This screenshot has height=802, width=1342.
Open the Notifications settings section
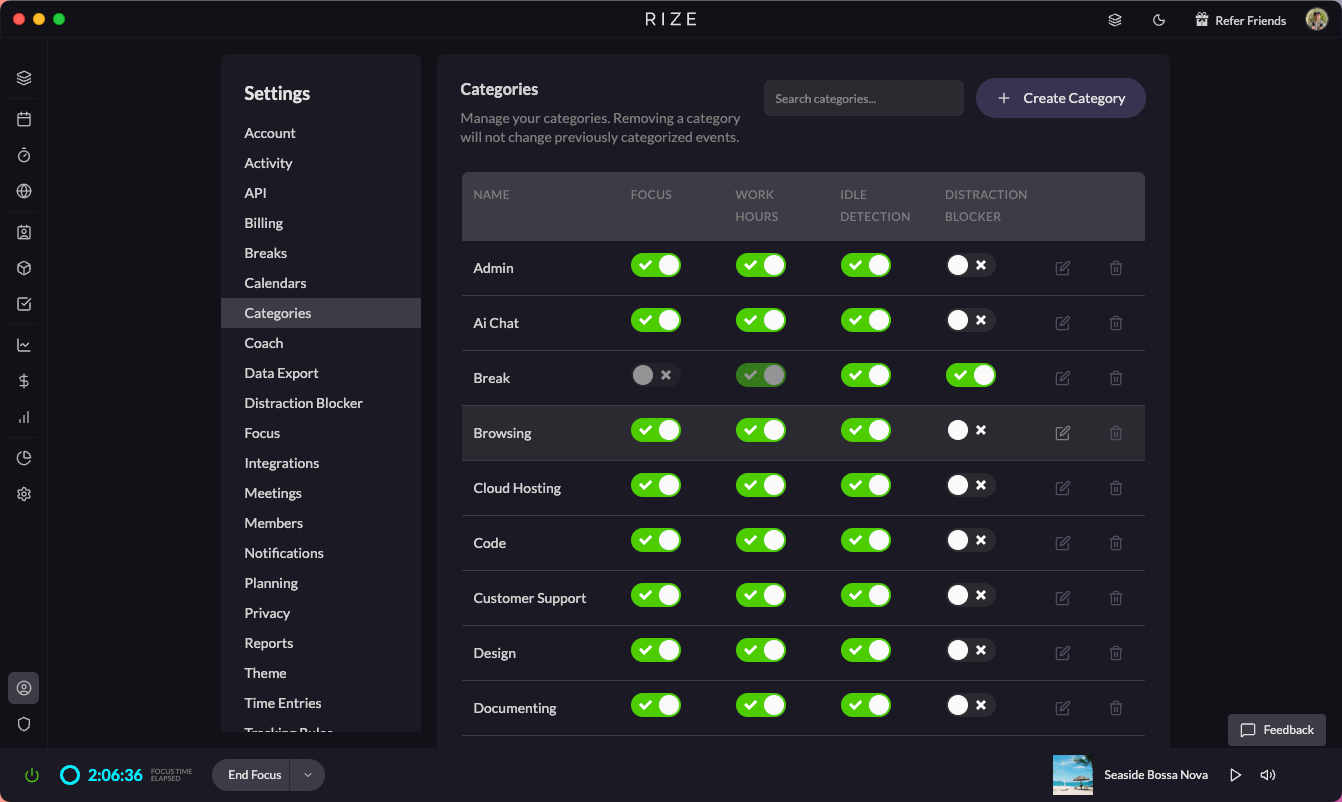point(284,552)
